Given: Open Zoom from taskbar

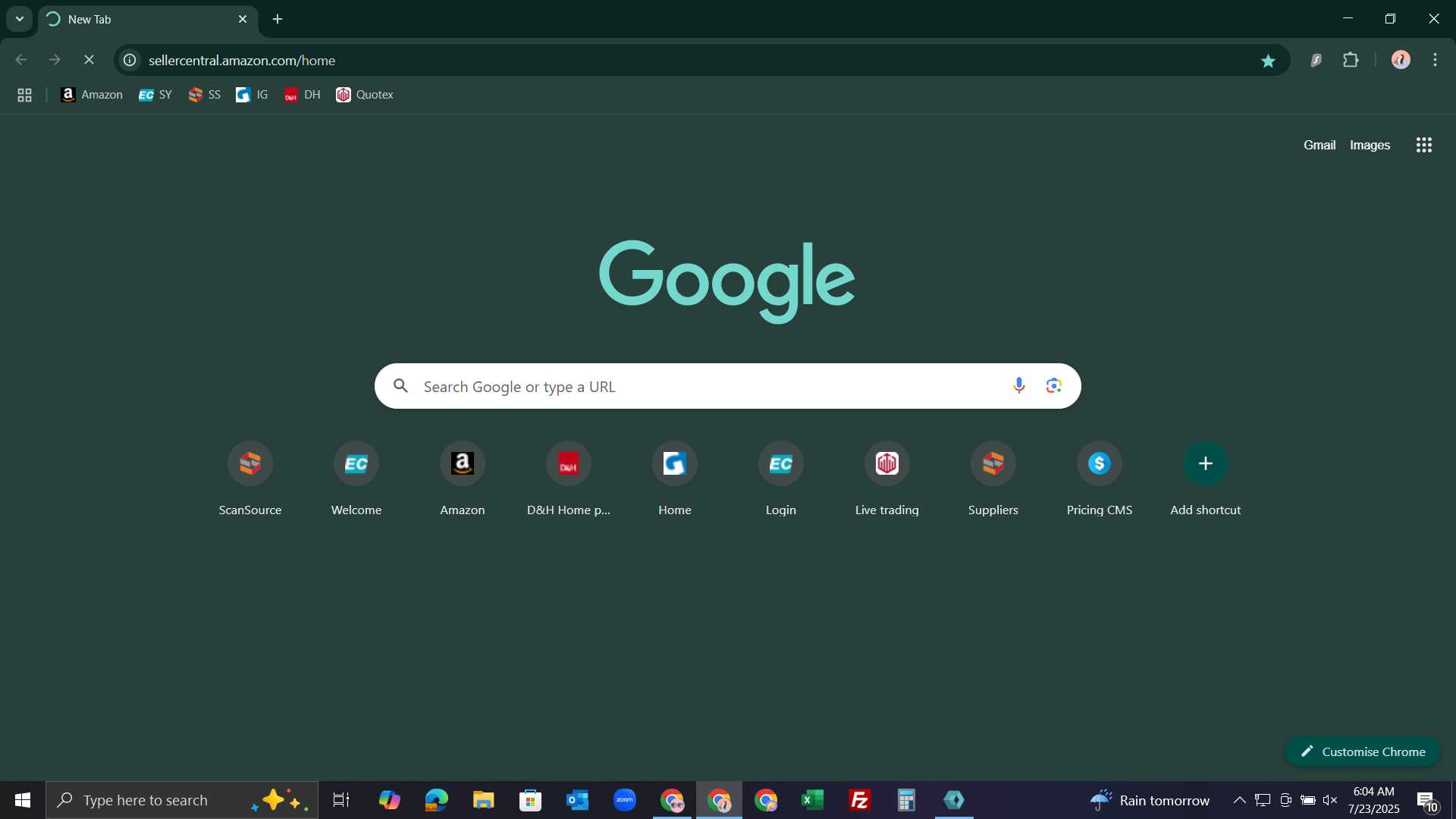Looking at the screenshot, I should tap(625, 800).
